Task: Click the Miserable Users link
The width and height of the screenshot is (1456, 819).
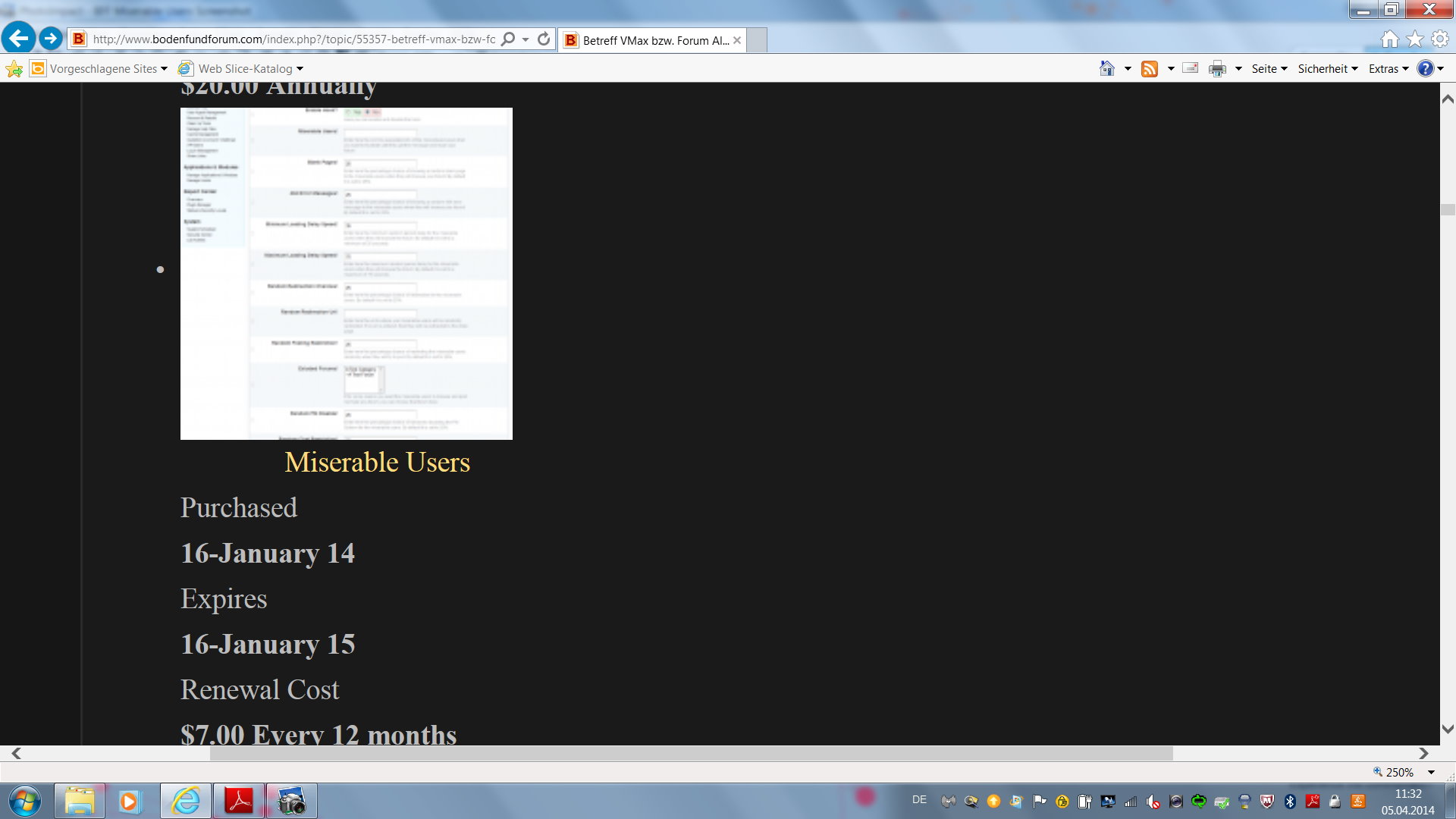Action: (x=377, y=462)
